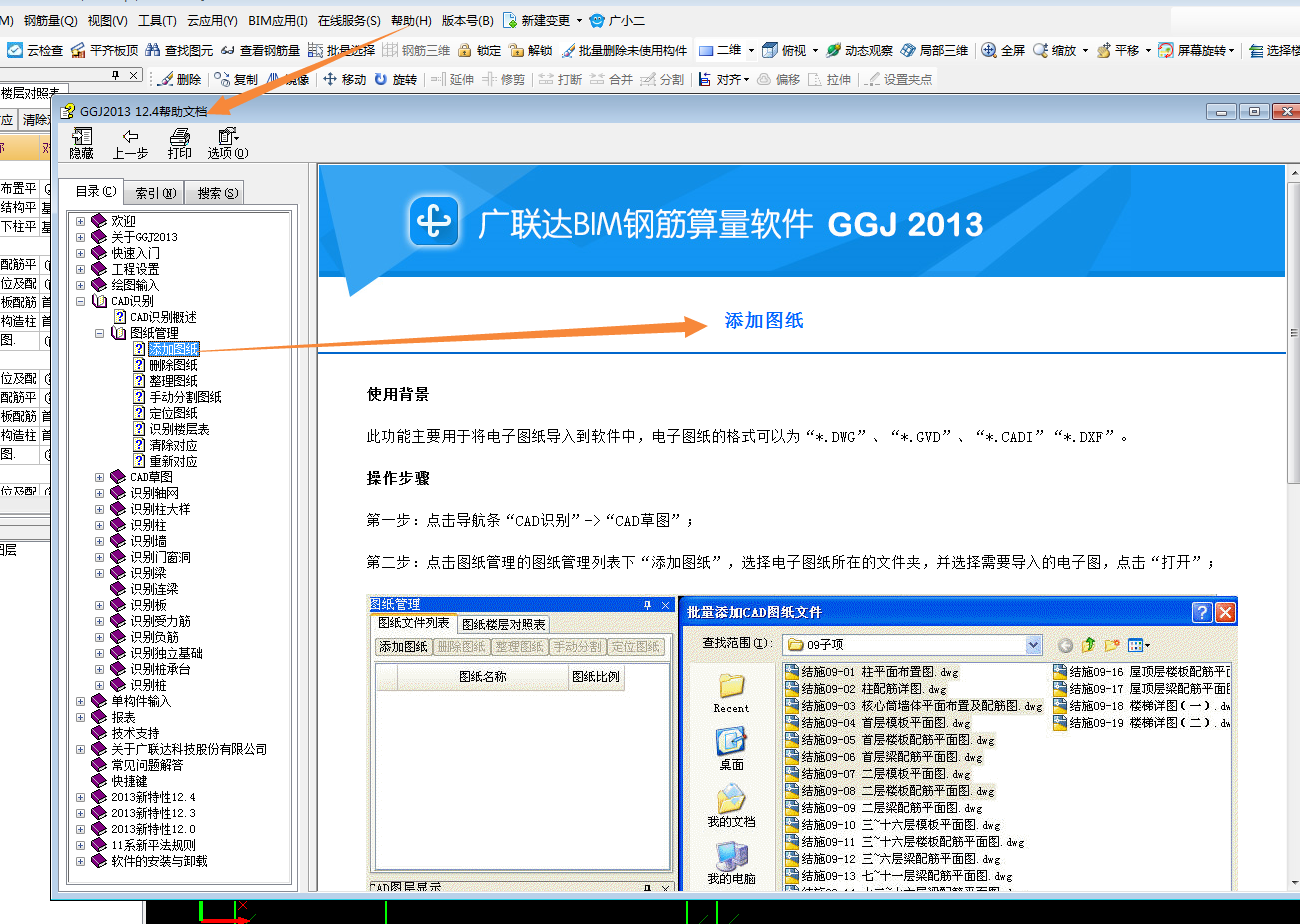Print the help page via 打印 icon

tap(180, 142)
